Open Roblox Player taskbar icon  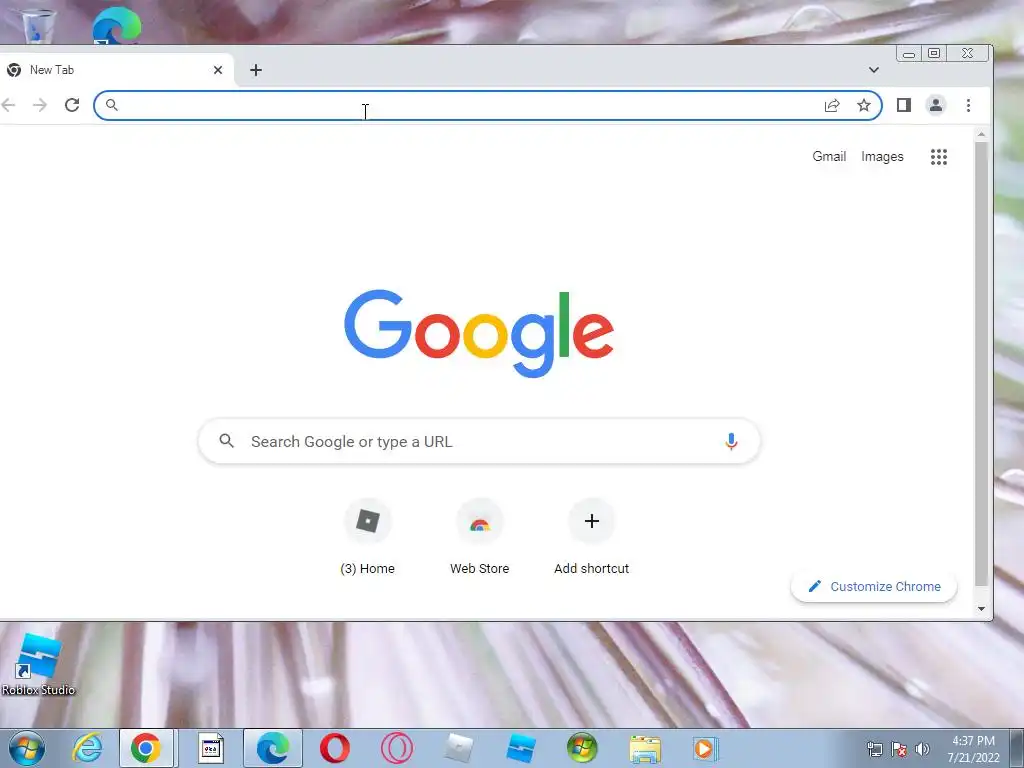click(x=459, y=748)
